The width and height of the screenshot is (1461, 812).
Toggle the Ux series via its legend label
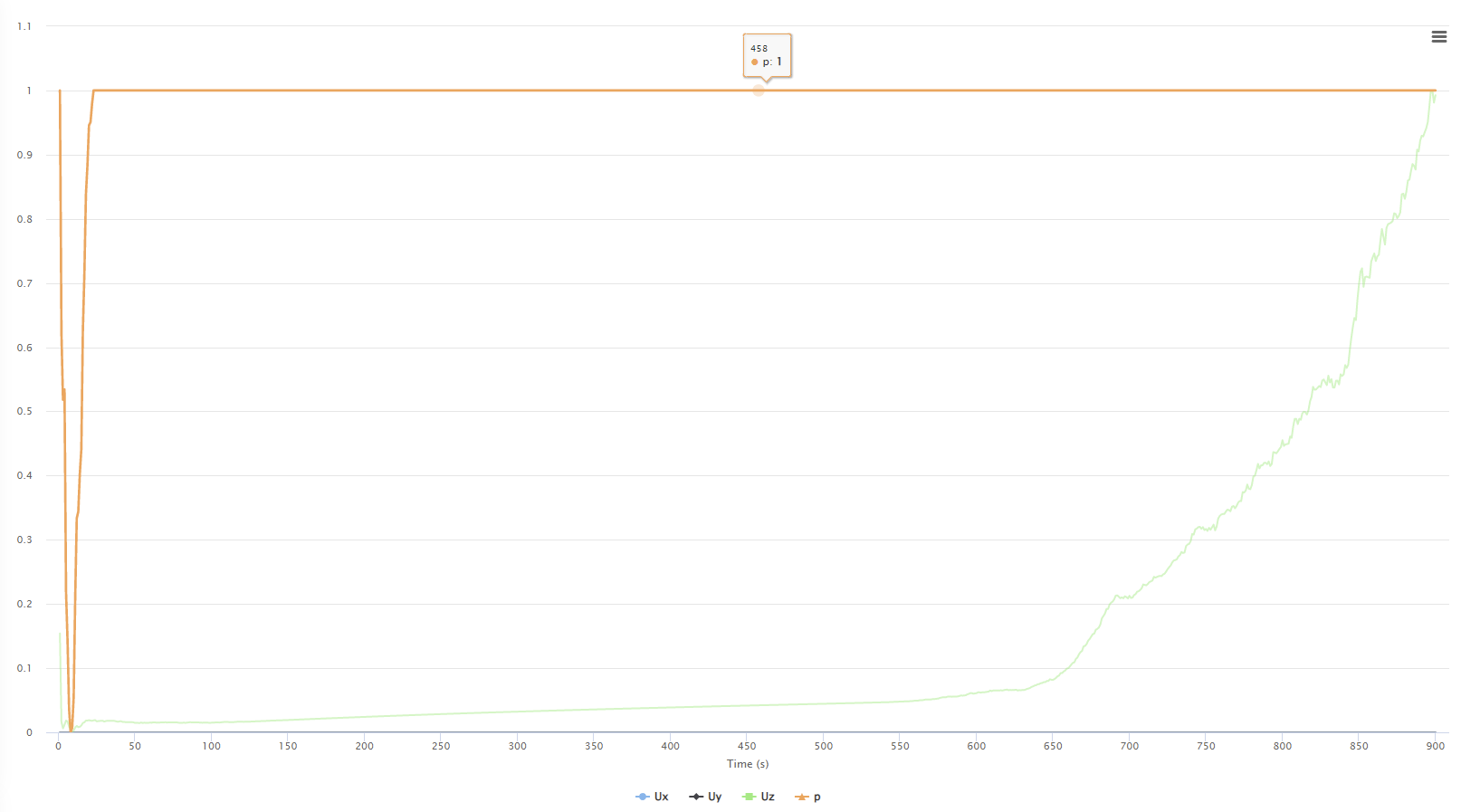pos(662,797)
